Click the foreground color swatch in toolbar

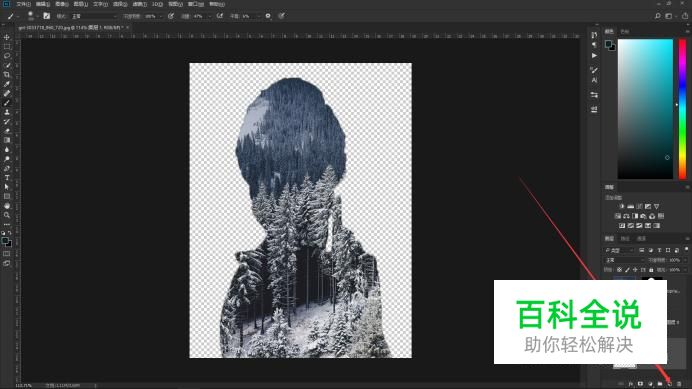[x=5, y=241]
